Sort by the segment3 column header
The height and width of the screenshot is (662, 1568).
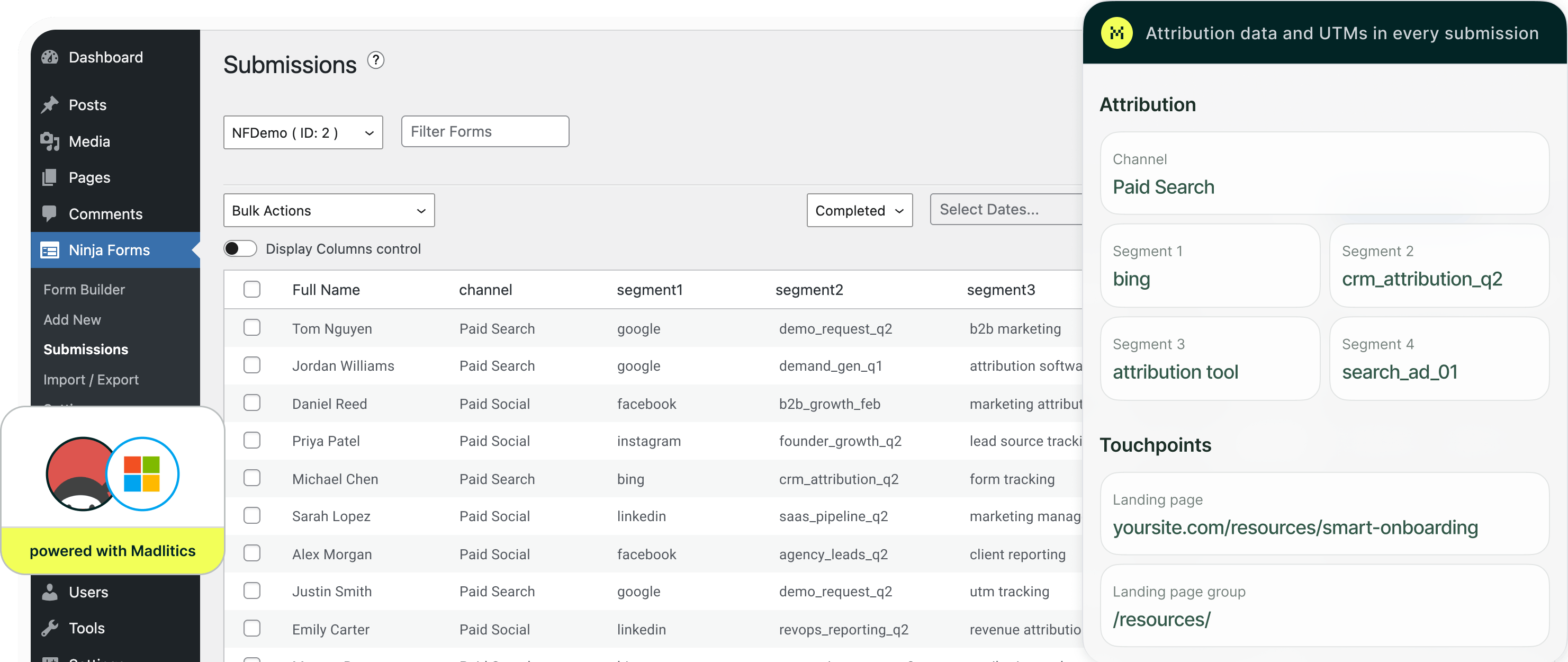tap(1001, 290)
